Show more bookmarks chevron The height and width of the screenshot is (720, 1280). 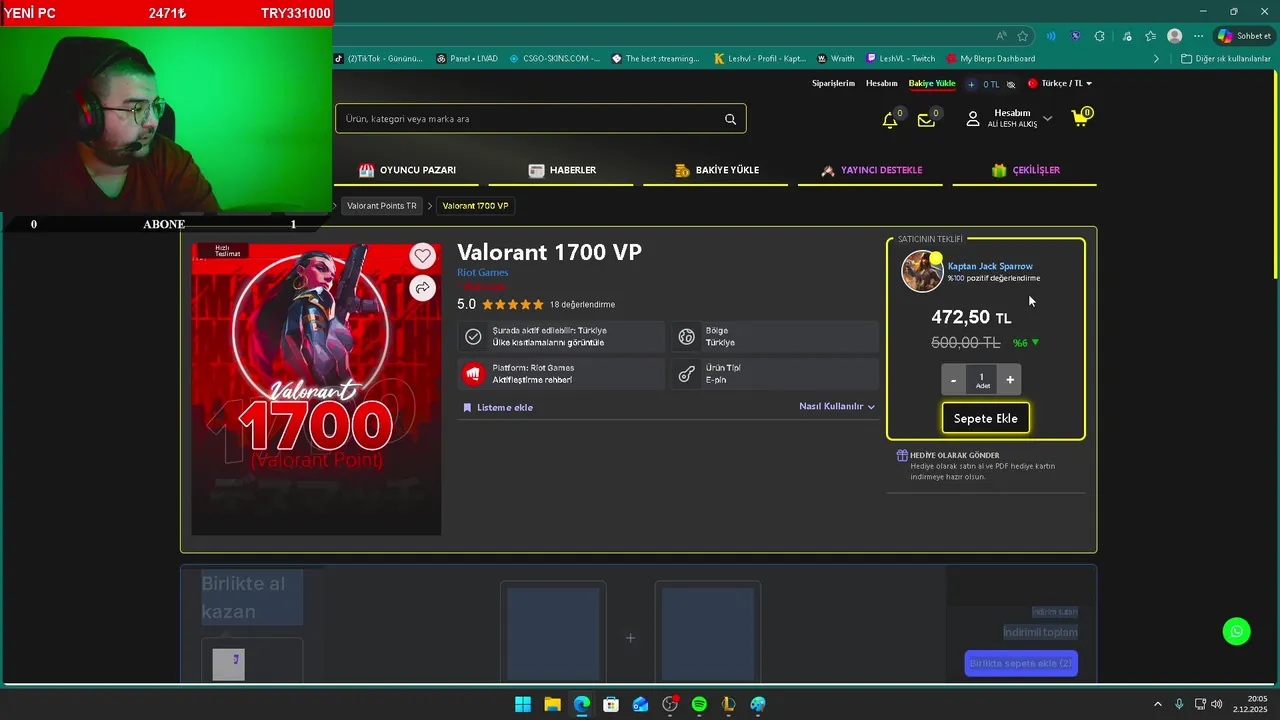click(1156, 59)
